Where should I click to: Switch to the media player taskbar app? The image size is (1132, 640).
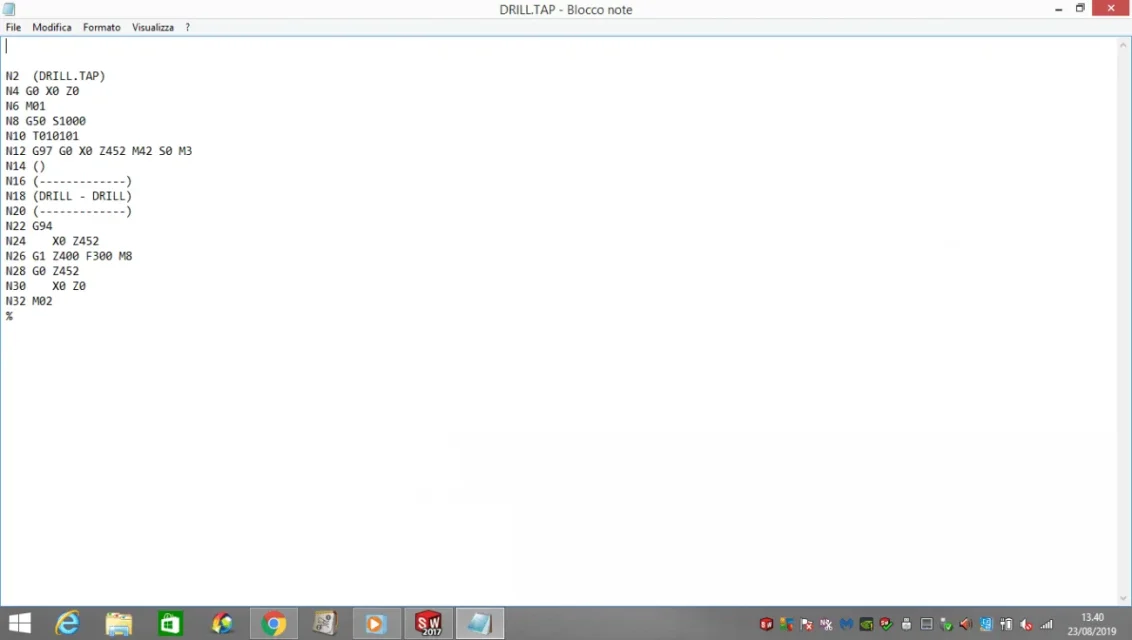click(x=376, y=624)
